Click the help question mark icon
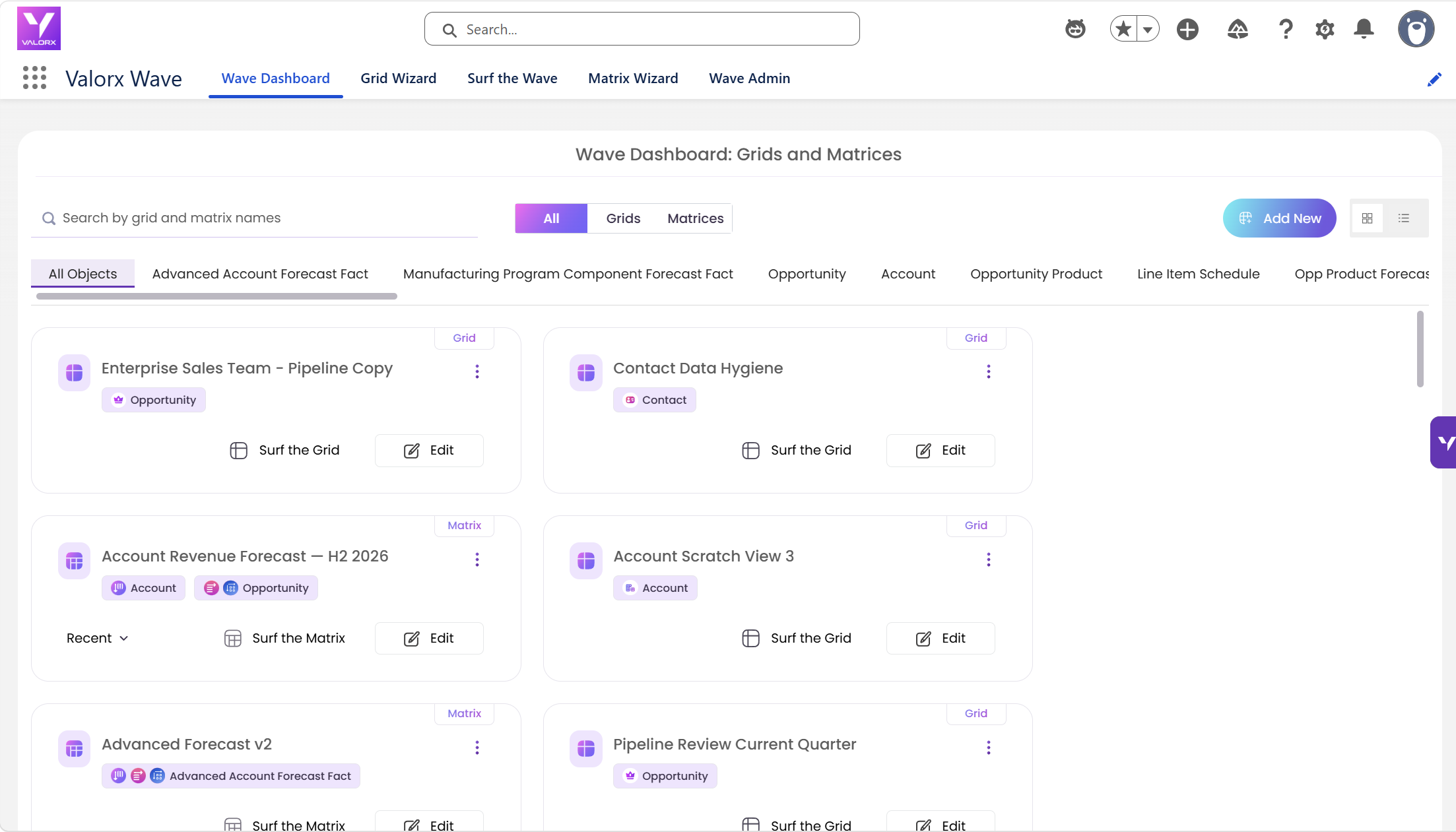The width and height of the screenshot is (1456, 832). (x=1285, y=29)
